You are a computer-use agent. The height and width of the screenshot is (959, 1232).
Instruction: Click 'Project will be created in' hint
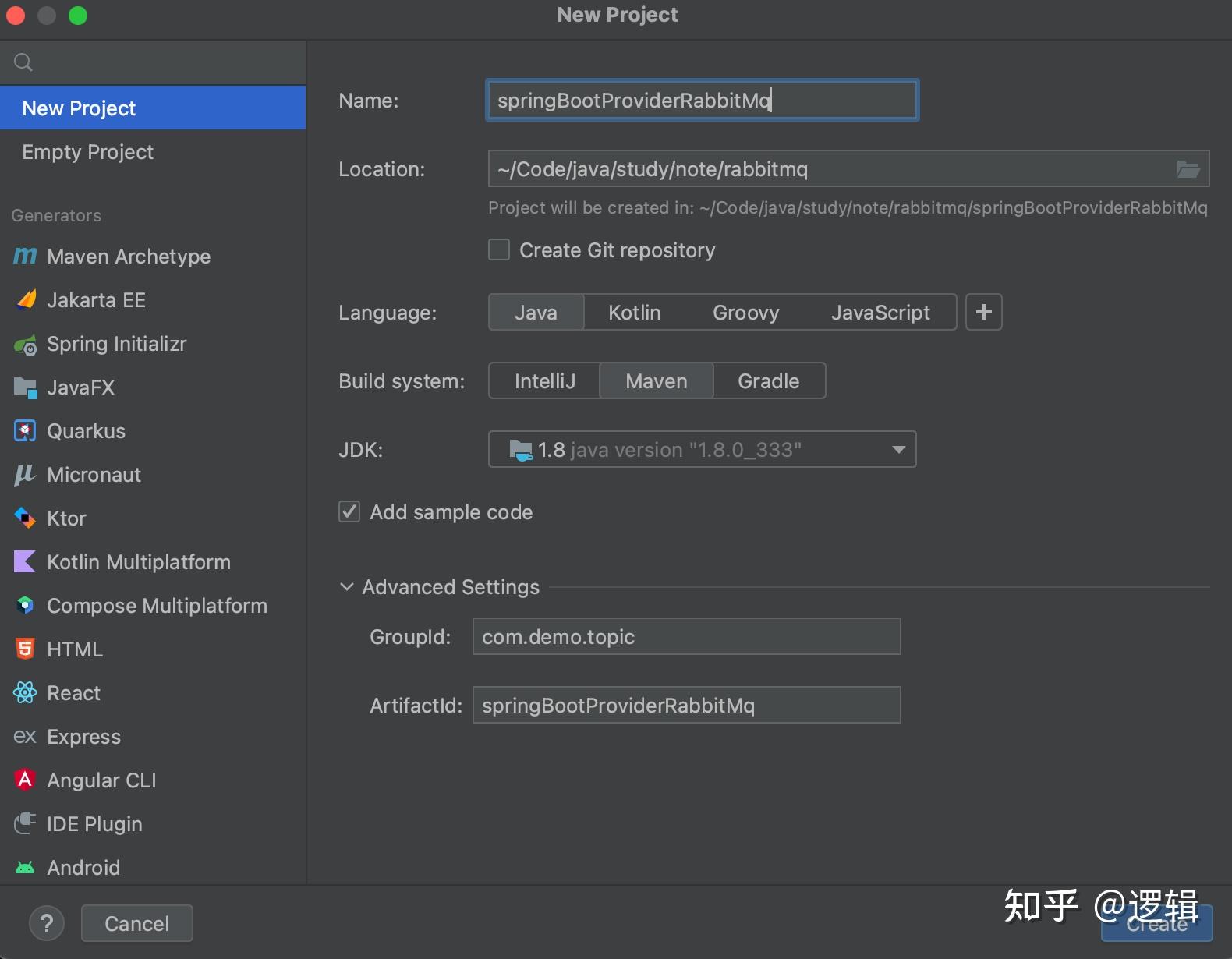pos(848,207)
